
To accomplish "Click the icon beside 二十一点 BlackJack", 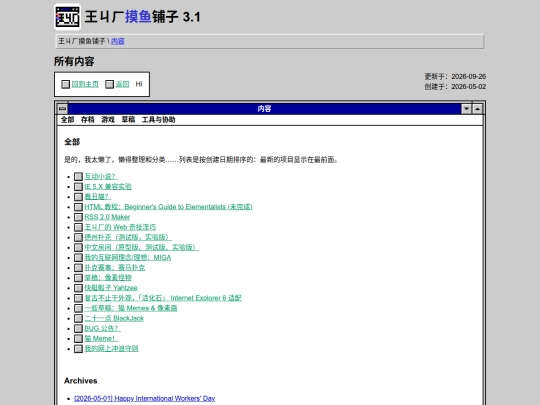I will (x=79, y=319).
